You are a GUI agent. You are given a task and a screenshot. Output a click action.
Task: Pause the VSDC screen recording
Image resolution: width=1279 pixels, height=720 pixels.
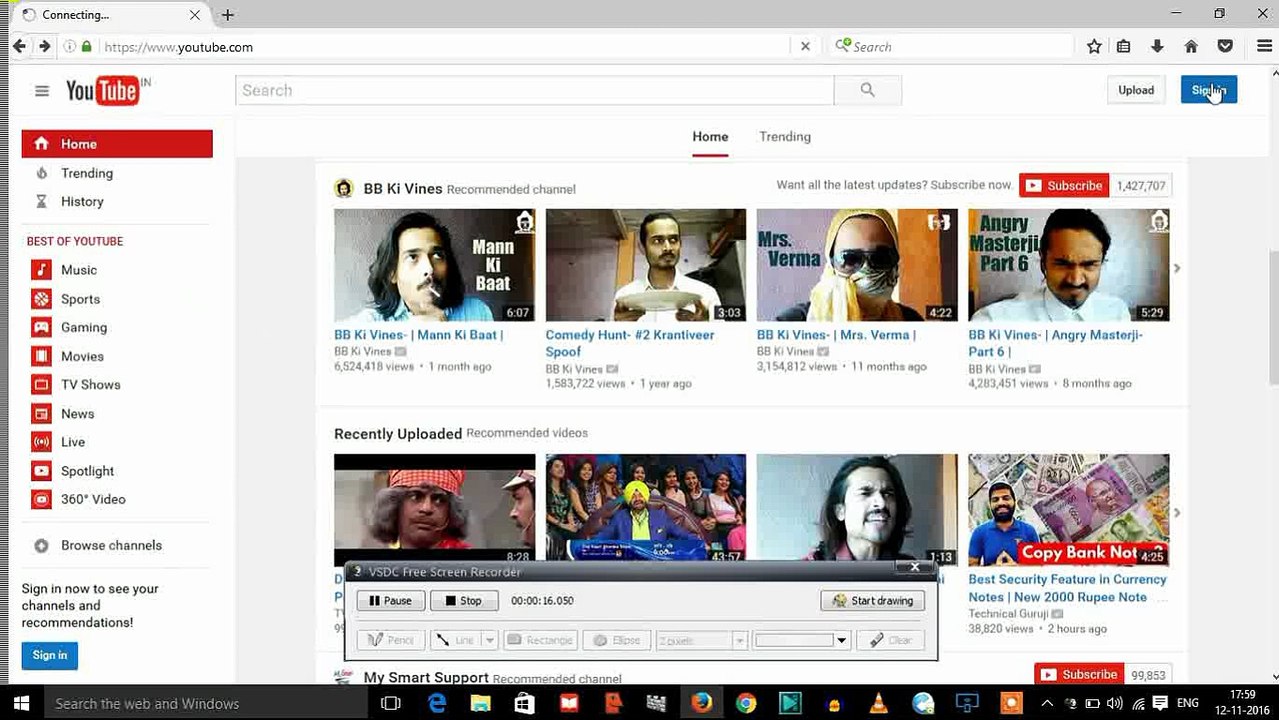click(390, 601)
